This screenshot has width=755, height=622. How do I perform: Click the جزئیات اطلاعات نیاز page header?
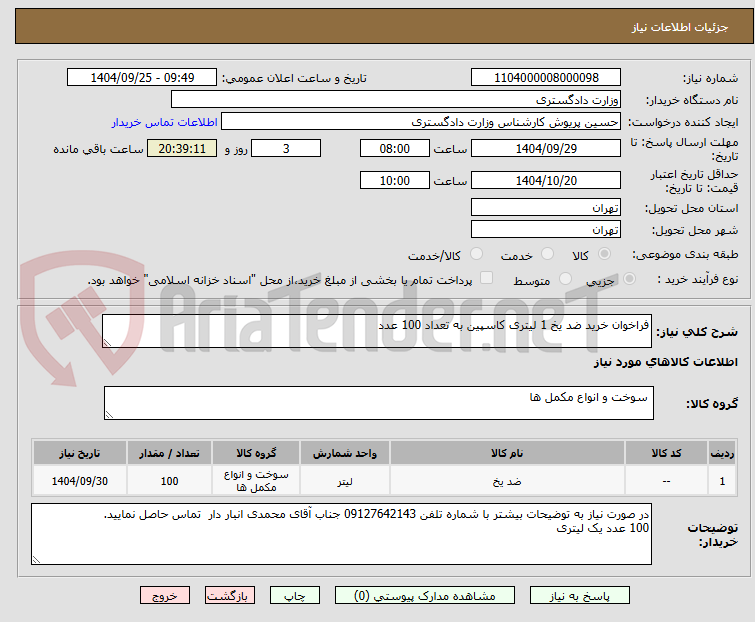[x=680, y=27]
